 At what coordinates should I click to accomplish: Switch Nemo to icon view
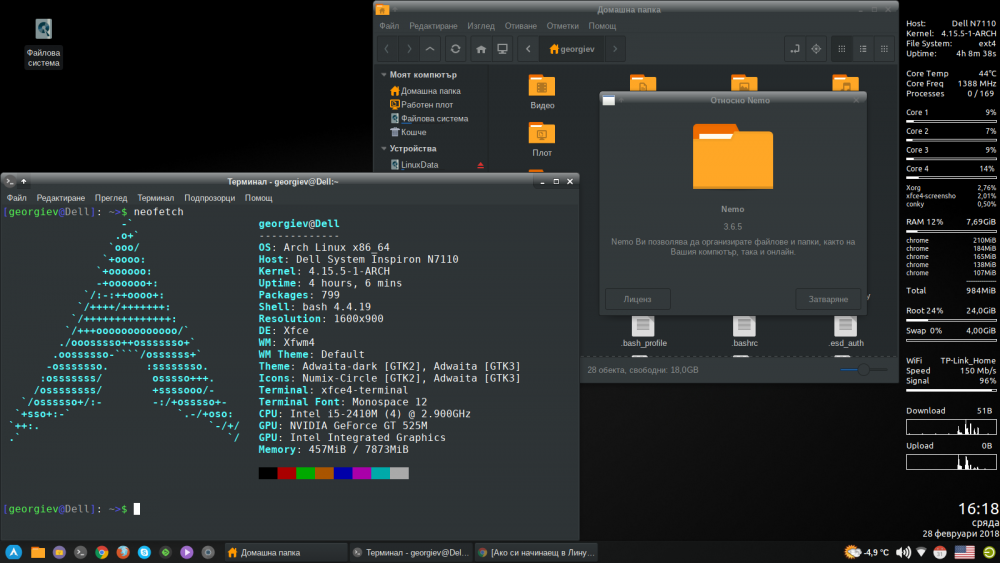tap(842, 49)
